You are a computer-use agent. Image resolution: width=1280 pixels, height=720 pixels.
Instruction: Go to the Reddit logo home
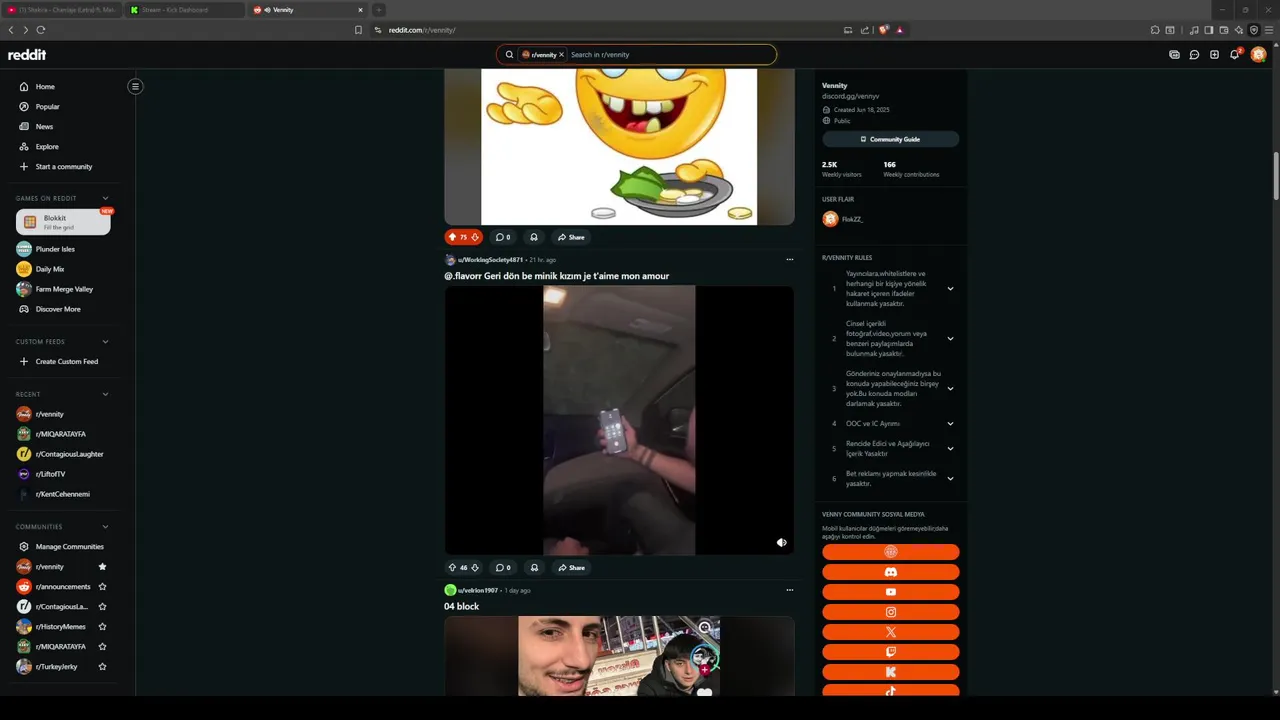pos(27,55)
